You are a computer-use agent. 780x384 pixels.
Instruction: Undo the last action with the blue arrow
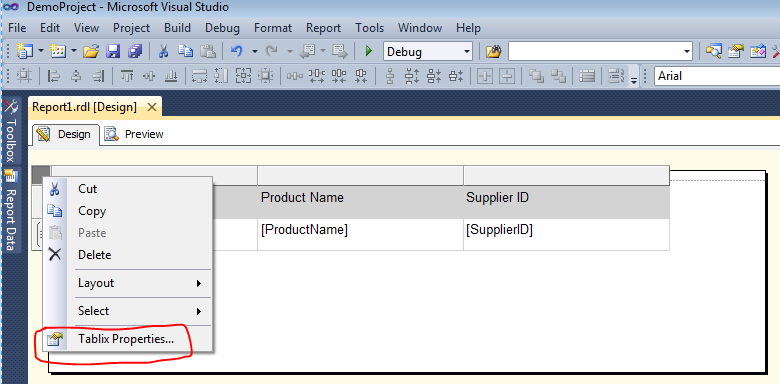237,51
